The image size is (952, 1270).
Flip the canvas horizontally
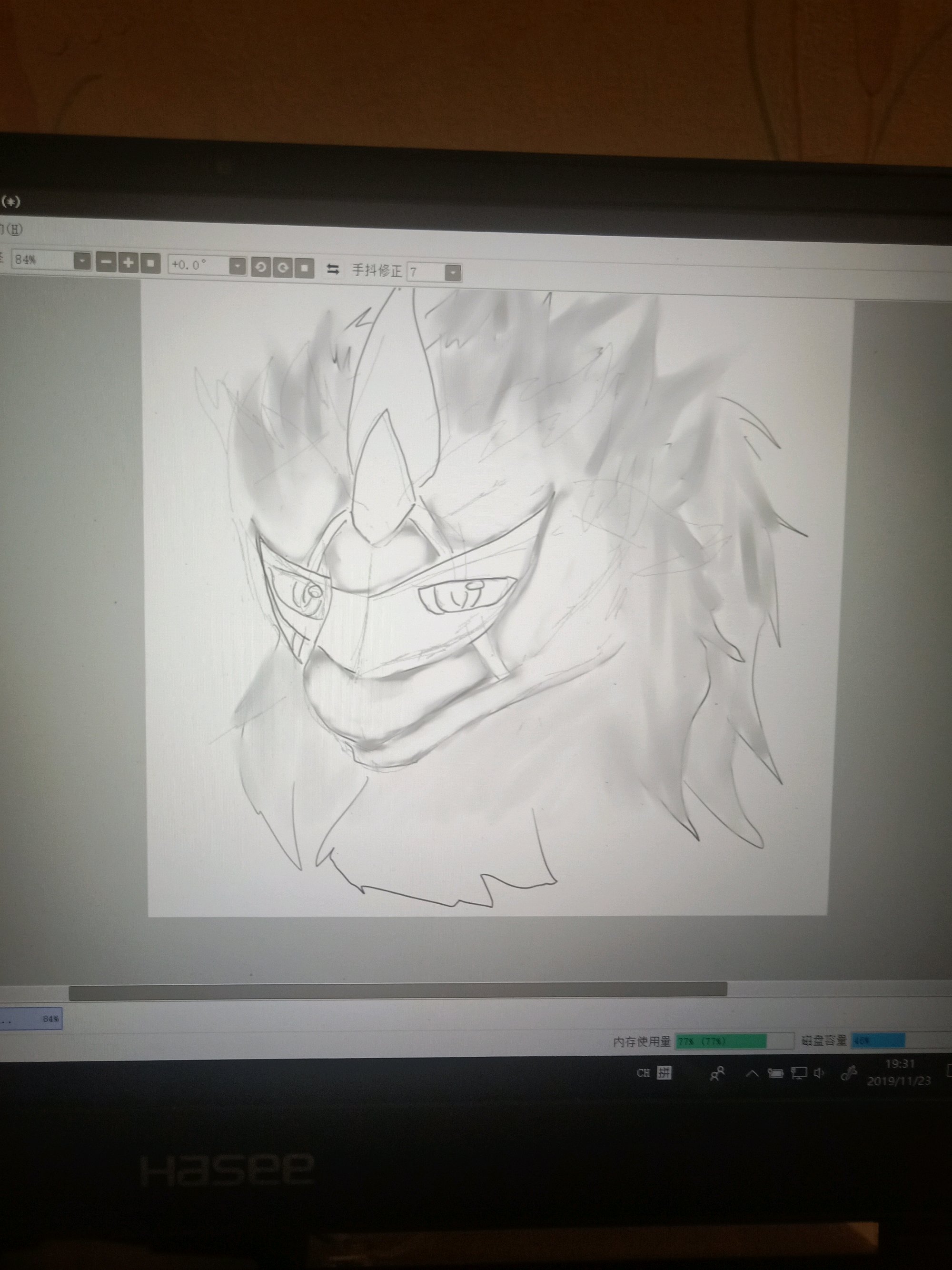click(x=333, y=269)
